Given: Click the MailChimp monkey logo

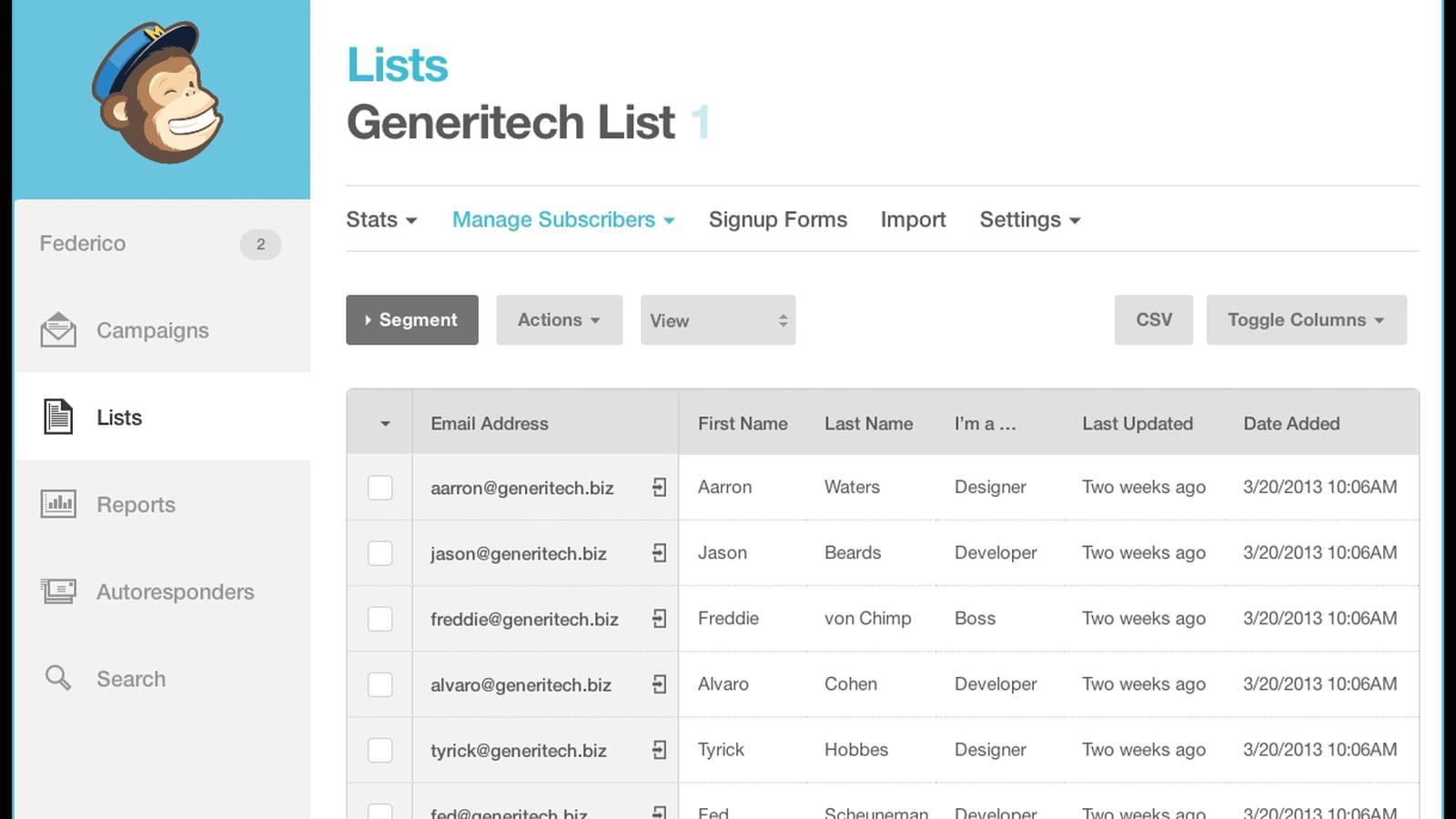Looking at the screenshot, I should click(x=157, y=92).
